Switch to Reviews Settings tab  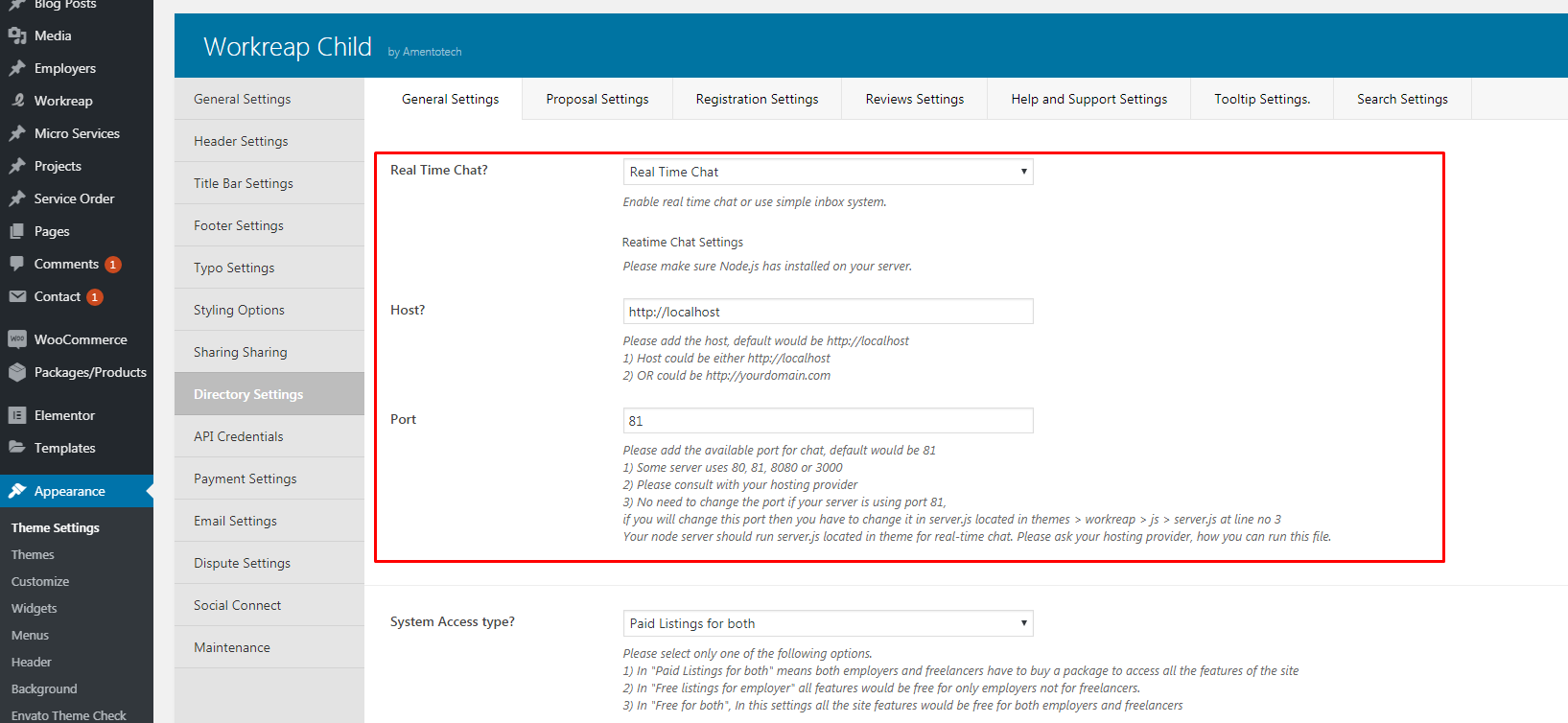915,99
